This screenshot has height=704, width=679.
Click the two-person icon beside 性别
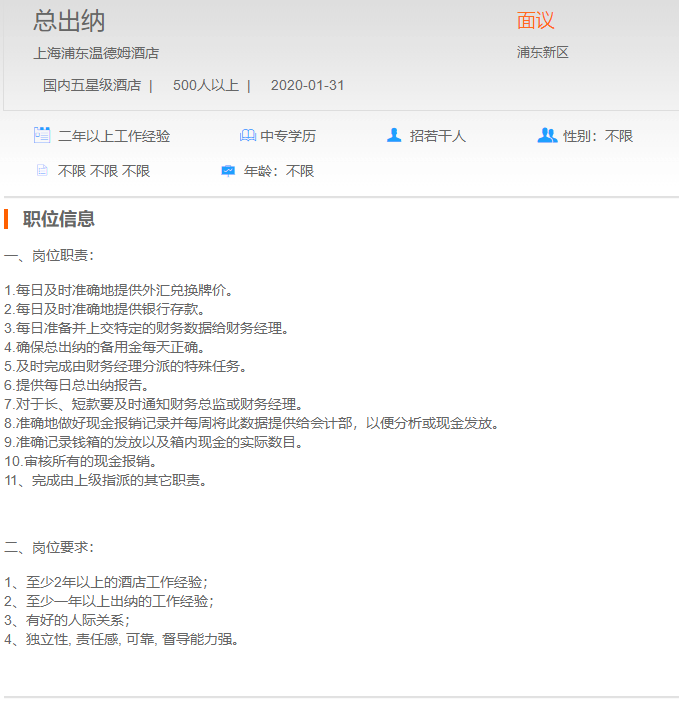(x=547, y=135)
